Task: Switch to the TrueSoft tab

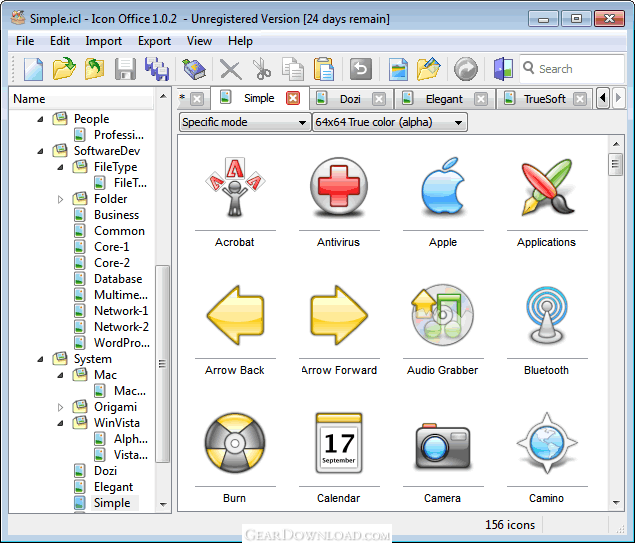Action: 545,99
